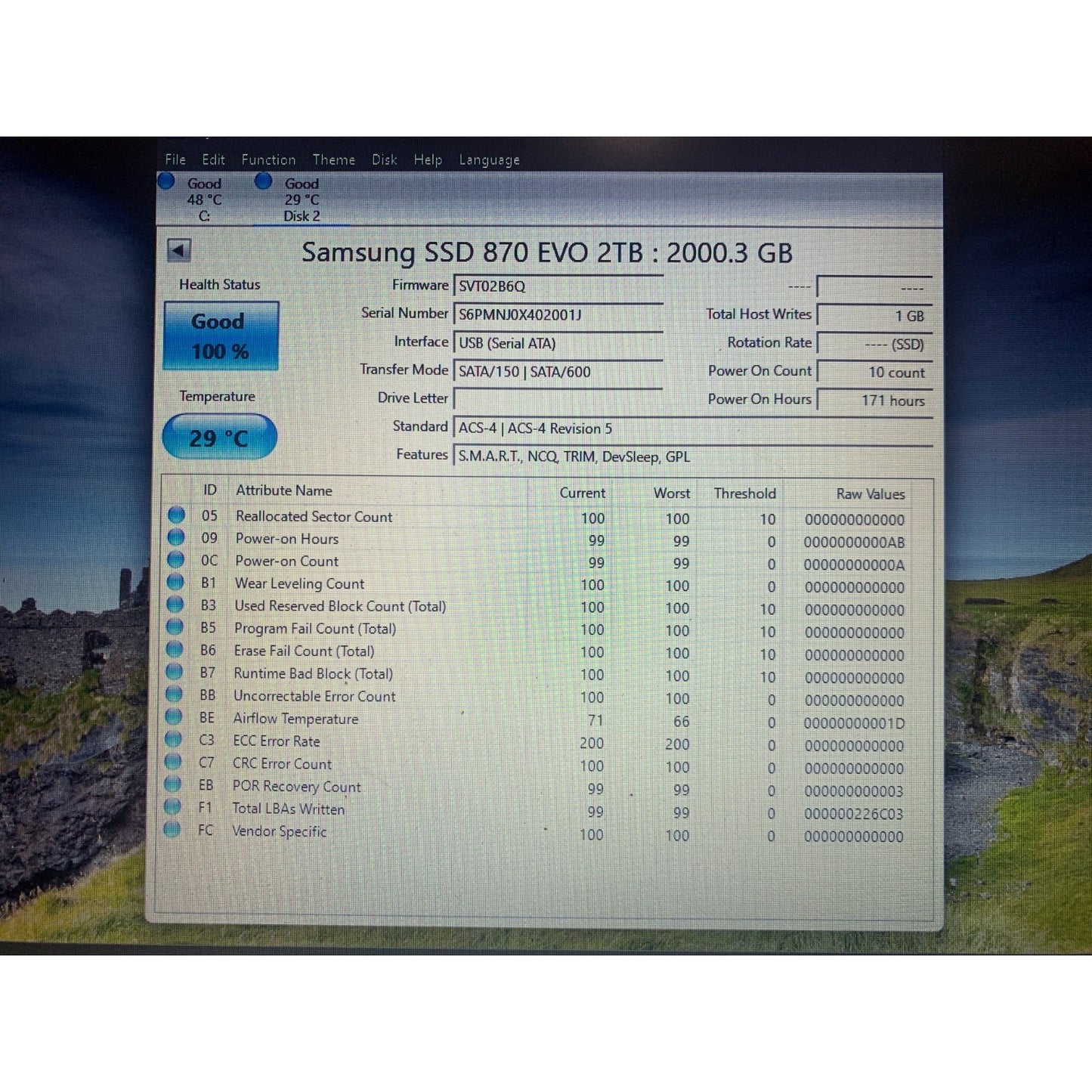The image size is (1092, 1092).
Task: Click the Threshold column header
Action: (x=744, y=493)
